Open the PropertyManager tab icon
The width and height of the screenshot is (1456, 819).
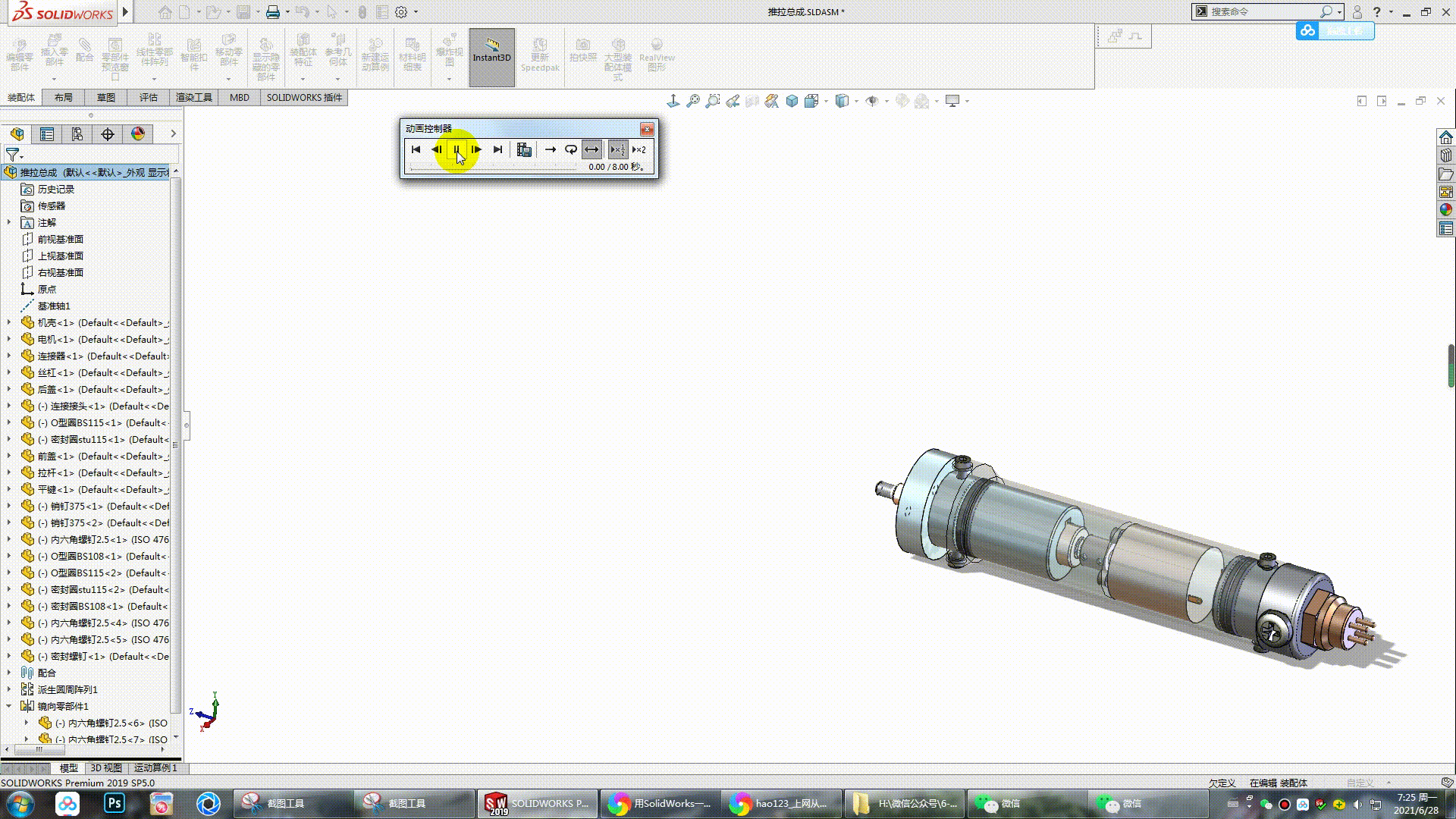(47, 134)
